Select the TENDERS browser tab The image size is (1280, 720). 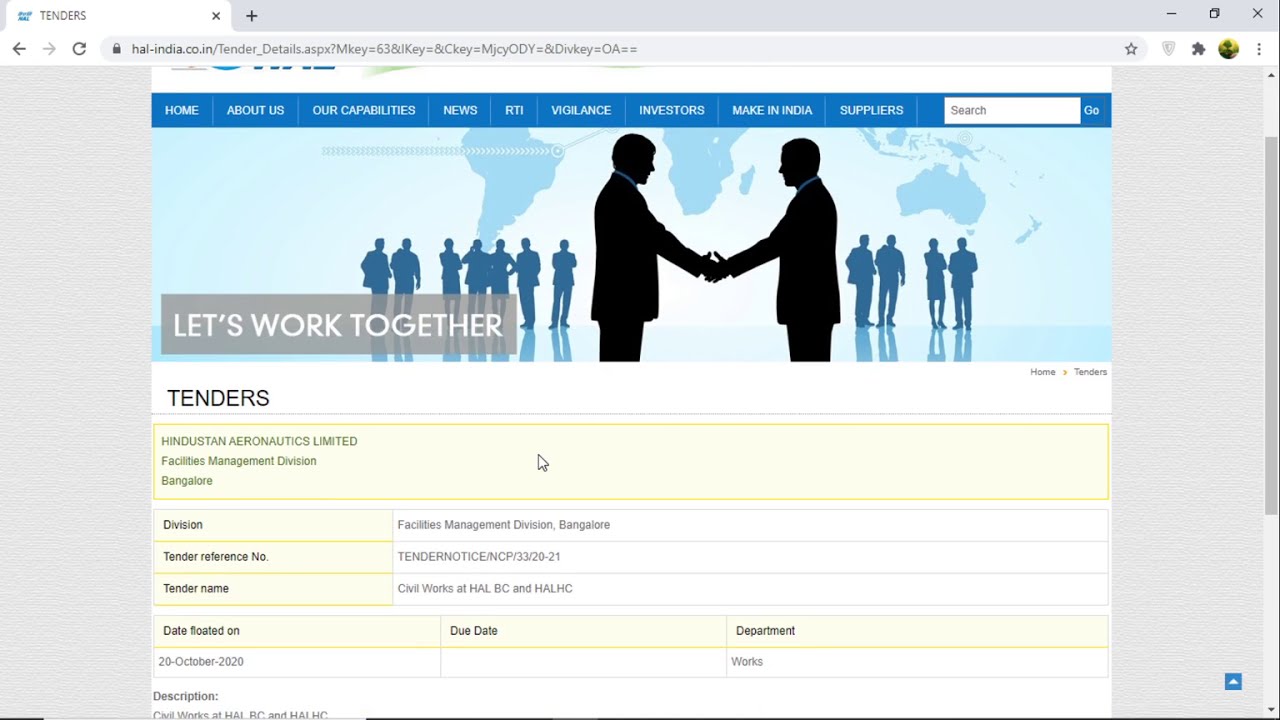tap(118, 16)
